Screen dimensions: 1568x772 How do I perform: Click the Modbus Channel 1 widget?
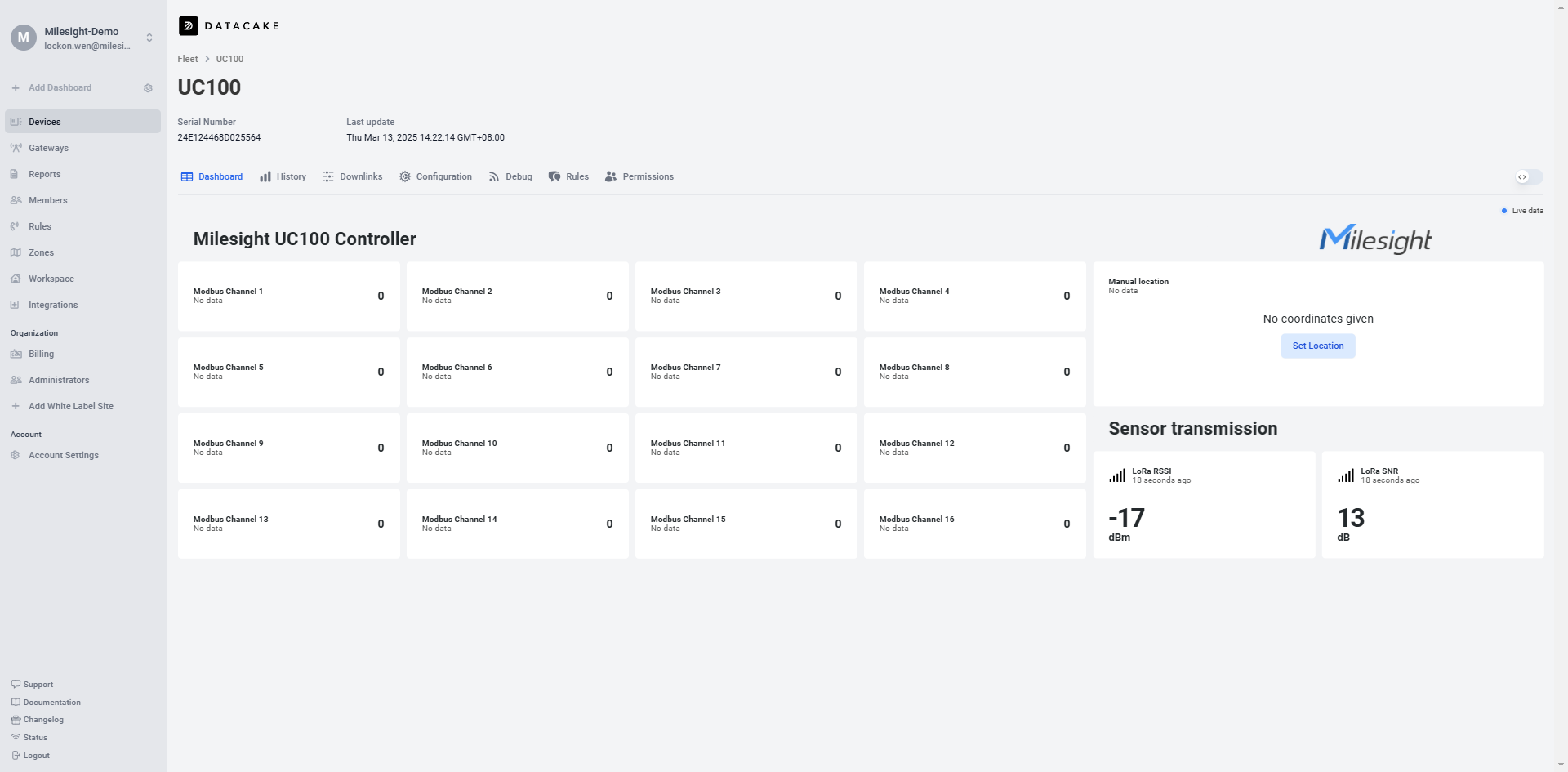pyautogui.click(x=289, y=296)
